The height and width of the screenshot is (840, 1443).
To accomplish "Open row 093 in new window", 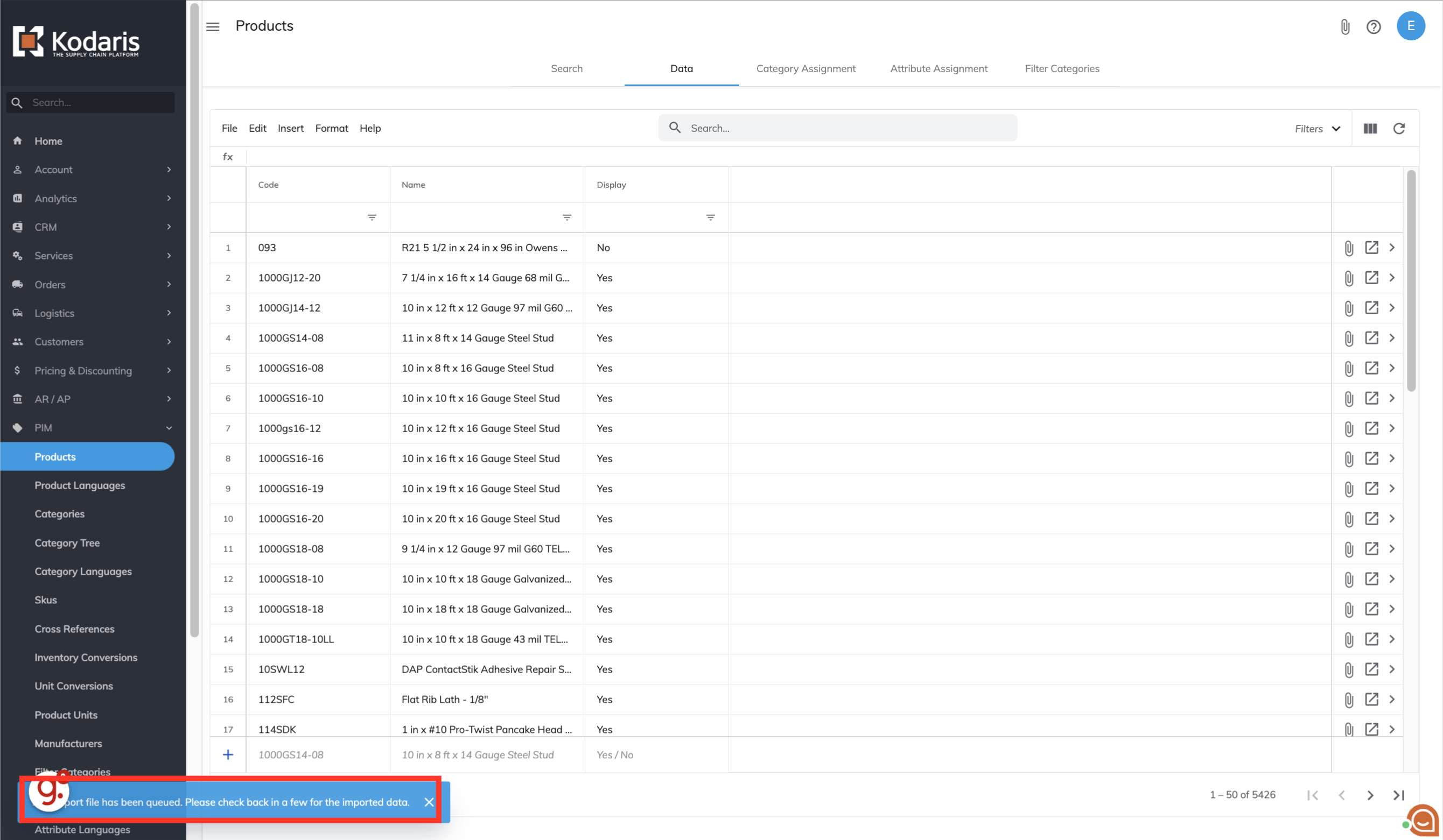I will click(1371, 247).
